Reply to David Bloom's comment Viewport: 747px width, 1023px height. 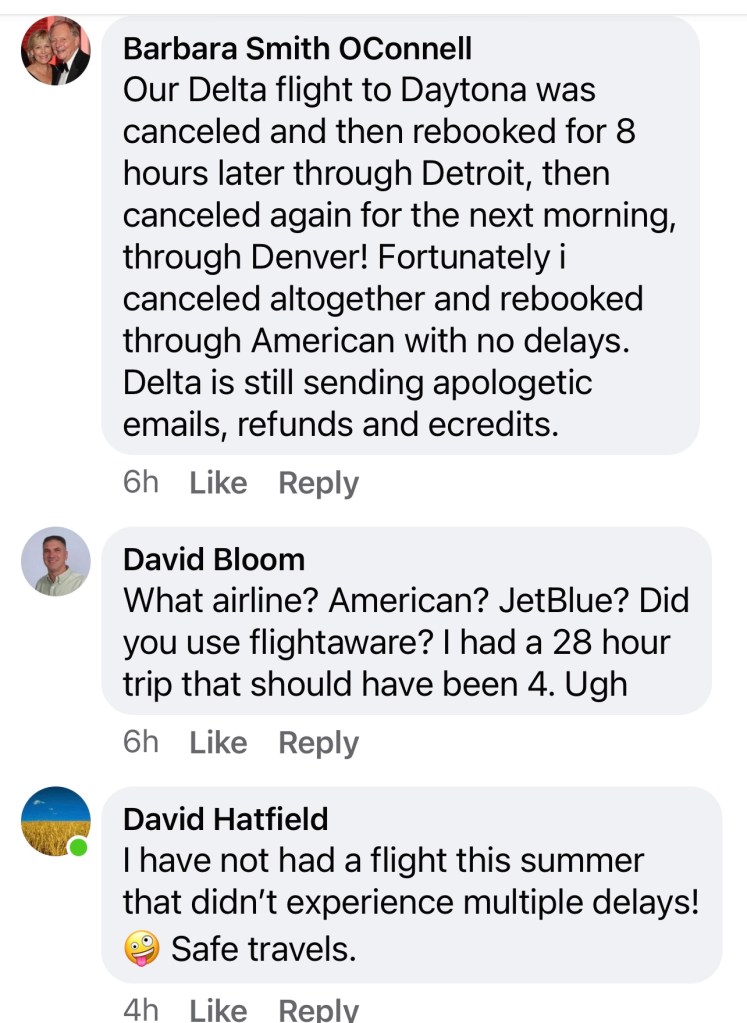tap(318, 742)
